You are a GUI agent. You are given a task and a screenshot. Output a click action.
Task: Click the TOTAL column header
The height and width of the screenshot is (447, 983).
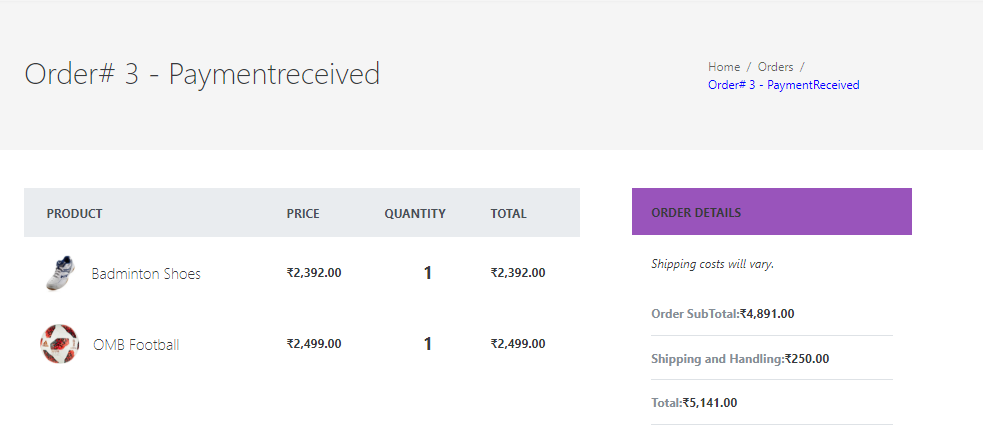click(x=508, y=213)
